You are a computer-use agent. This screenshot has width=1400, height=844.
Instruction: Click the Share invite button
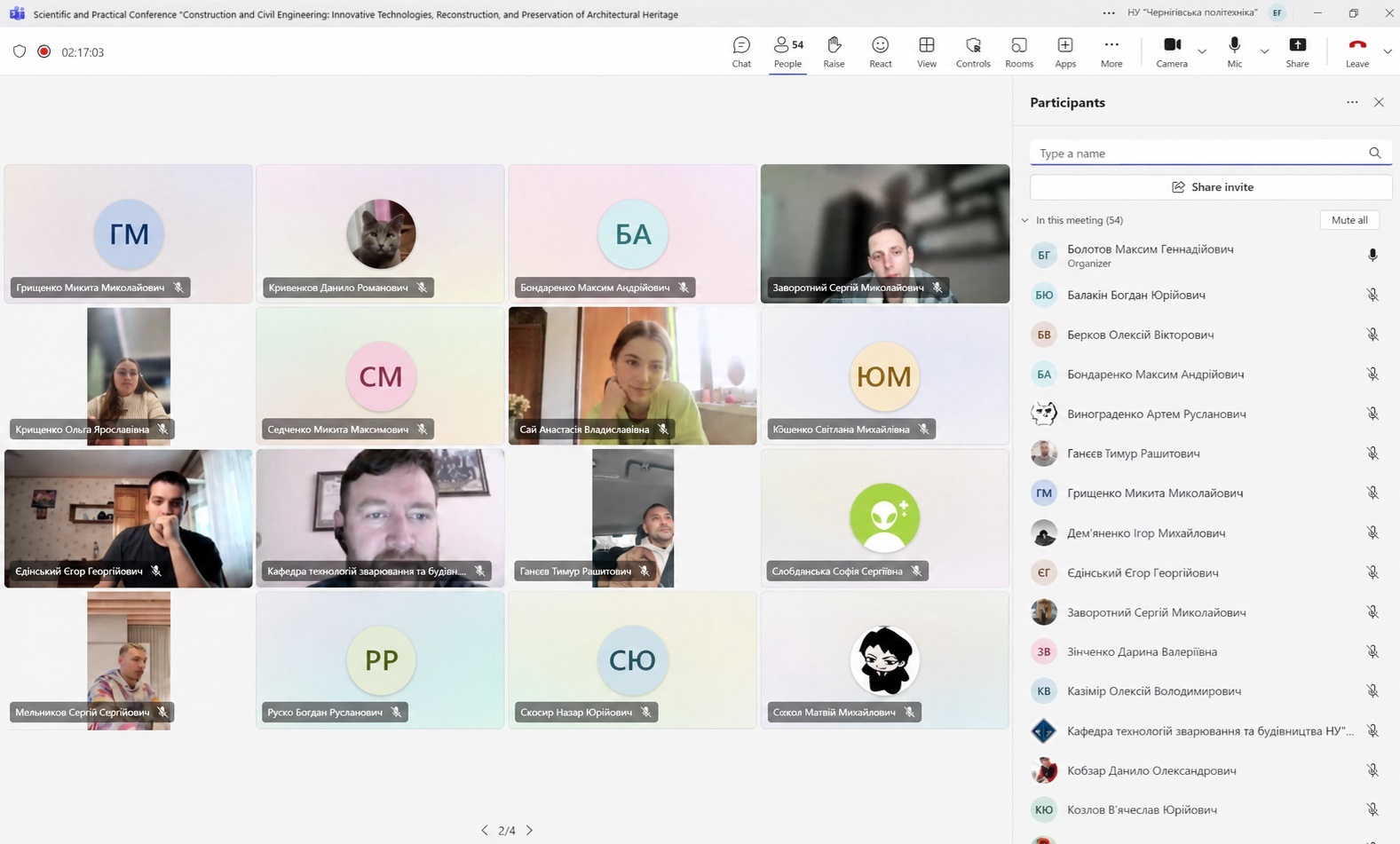(1212, 187)
